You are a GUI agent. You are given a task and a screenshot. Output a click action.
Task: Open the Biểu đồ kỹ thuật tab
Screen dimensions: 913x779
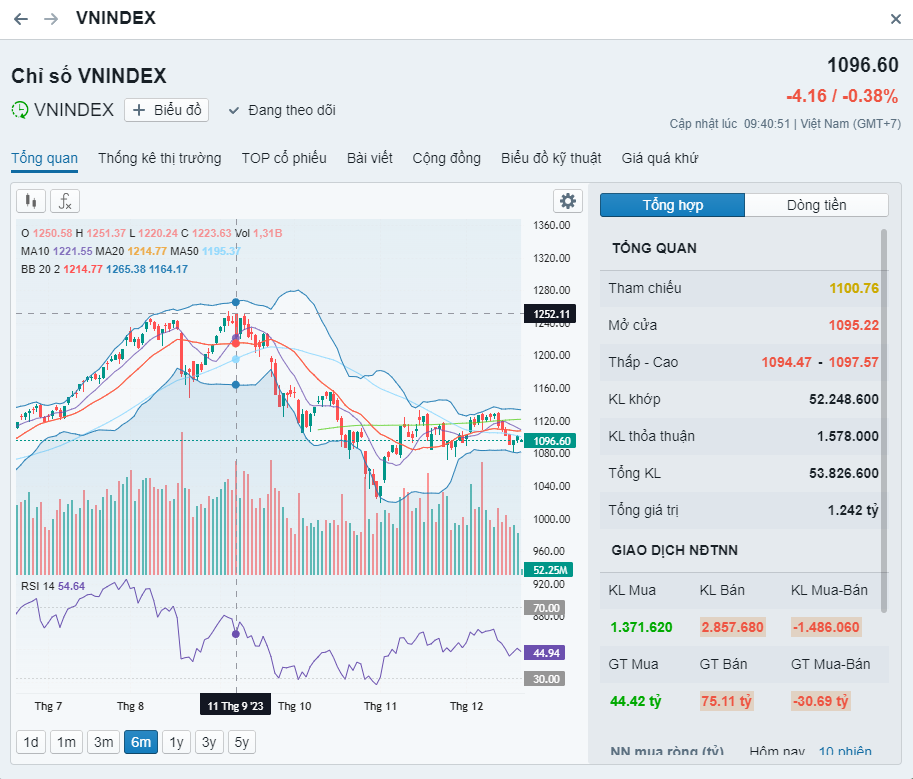551,158
